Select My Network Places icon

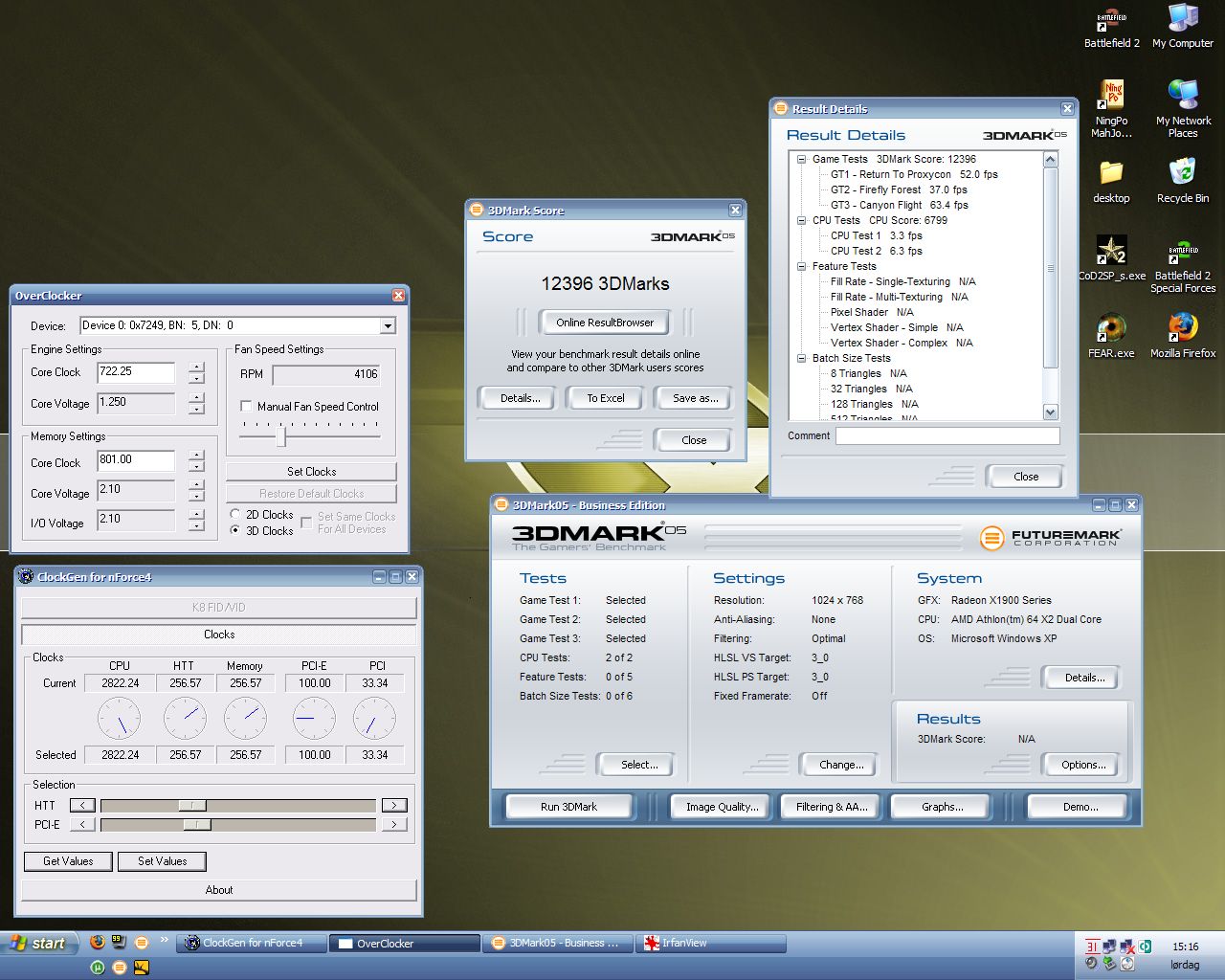click(x=1183, y=109)
